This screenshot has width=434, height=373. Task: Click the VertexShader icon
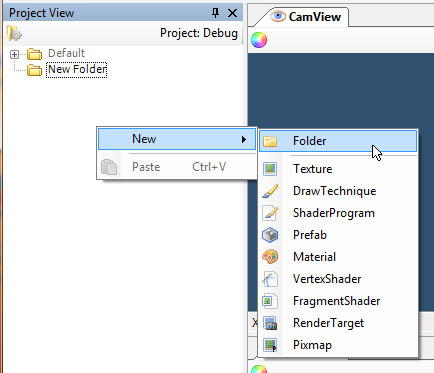(x=270, y=279)
